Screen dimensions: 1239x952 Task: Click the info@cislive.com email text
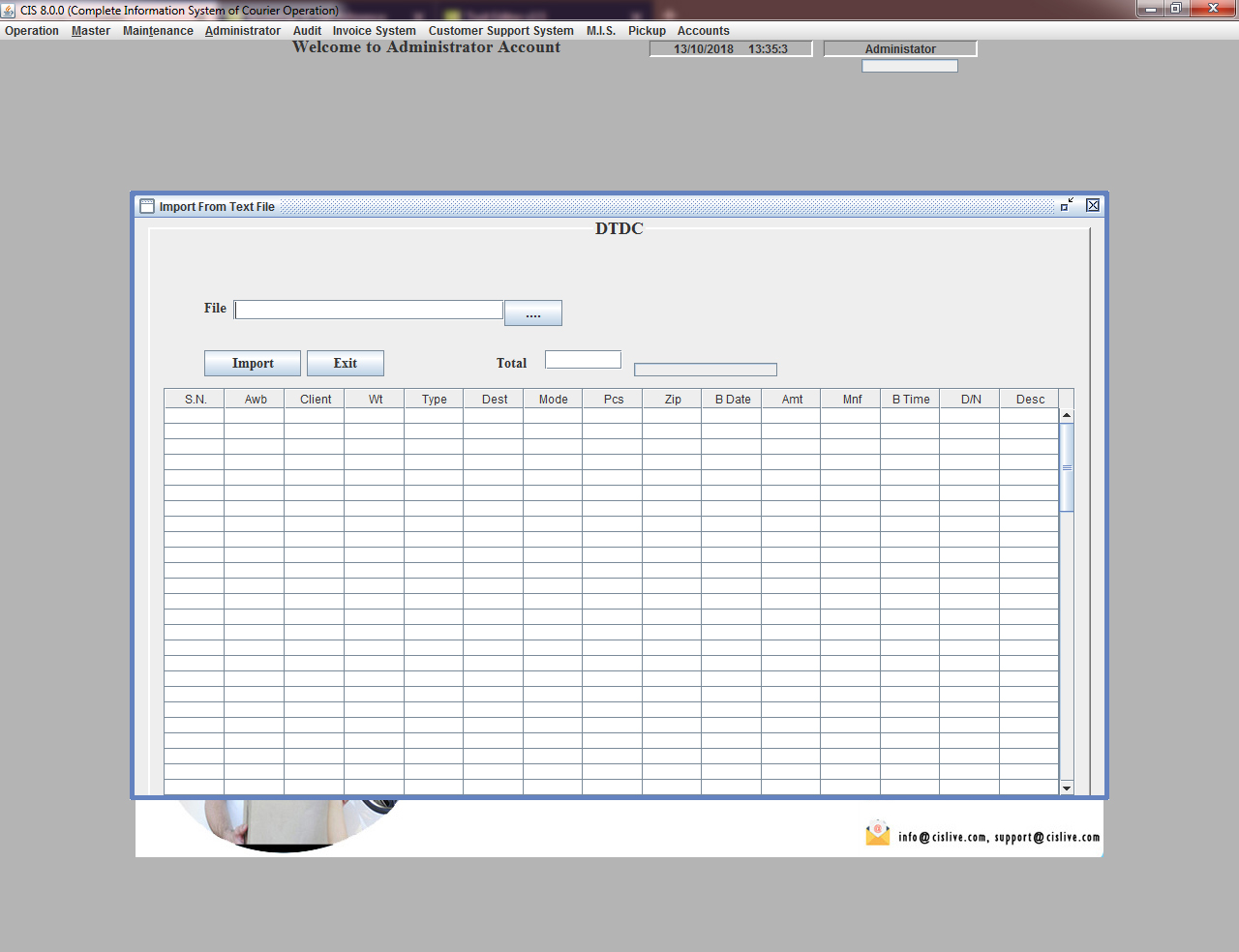coord(943,837)
